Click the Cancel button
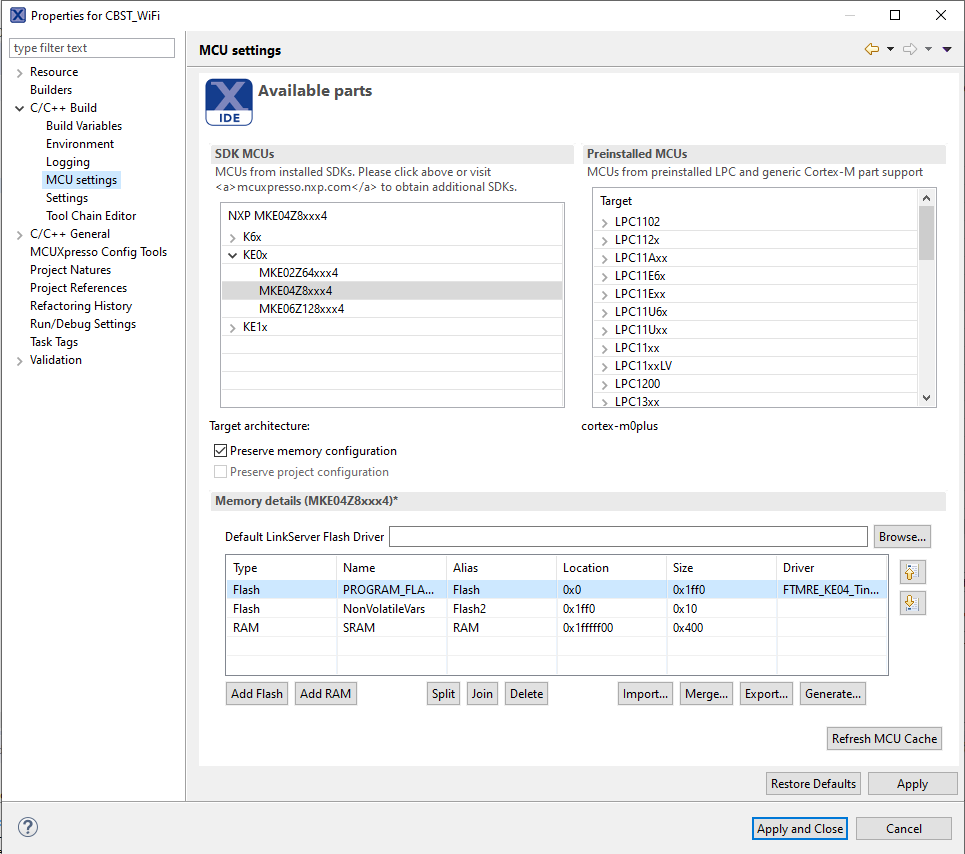Image resolution: width=965 pixels, height=854 pixels. pos(903,829)
